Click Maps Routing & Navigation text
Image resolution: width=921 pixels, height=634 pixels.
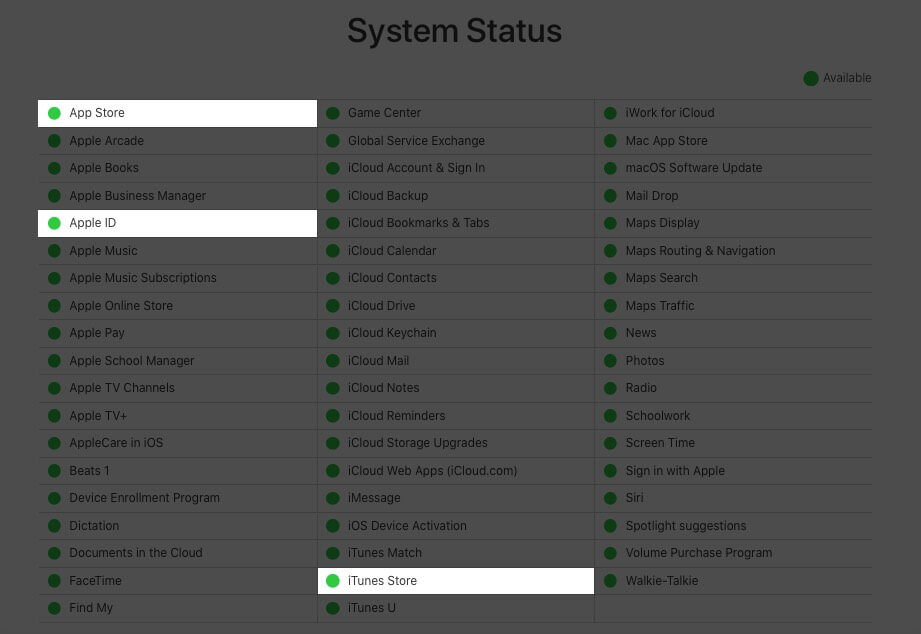(x=700, y=251)
